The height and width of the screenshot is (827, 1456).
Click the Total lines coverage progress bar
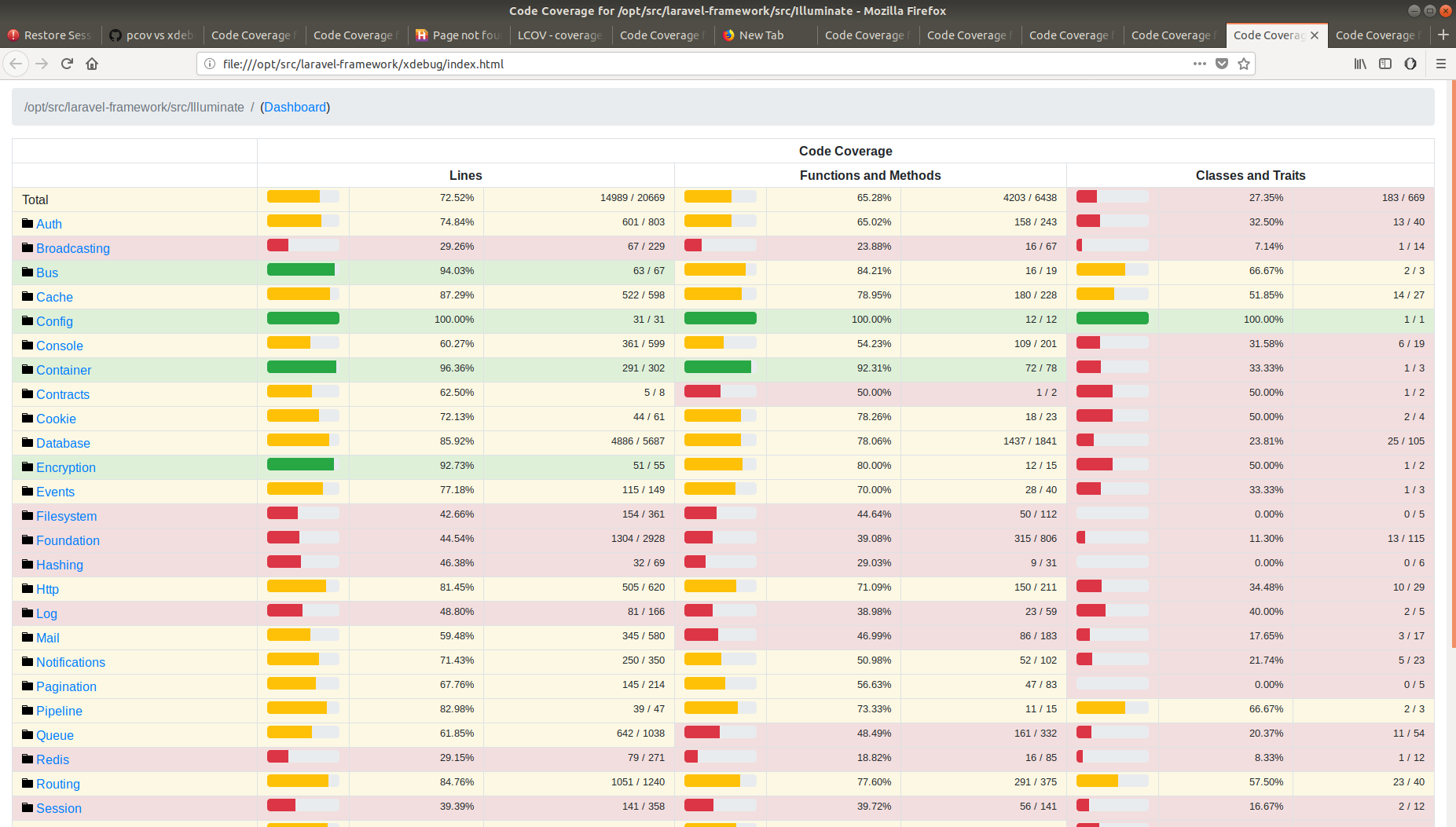pyautogui.click(x=303, y=196)
